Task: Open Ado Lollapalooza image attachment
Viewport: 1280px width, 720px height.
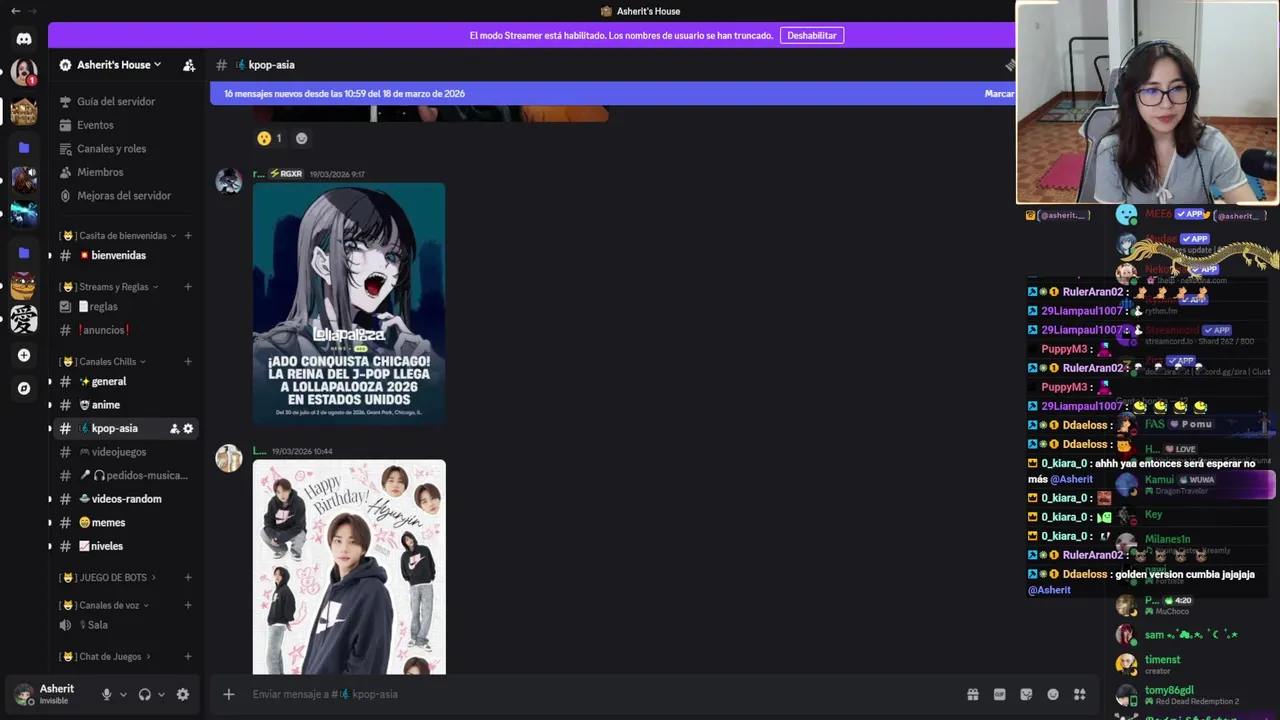Action: coord(349,303)
